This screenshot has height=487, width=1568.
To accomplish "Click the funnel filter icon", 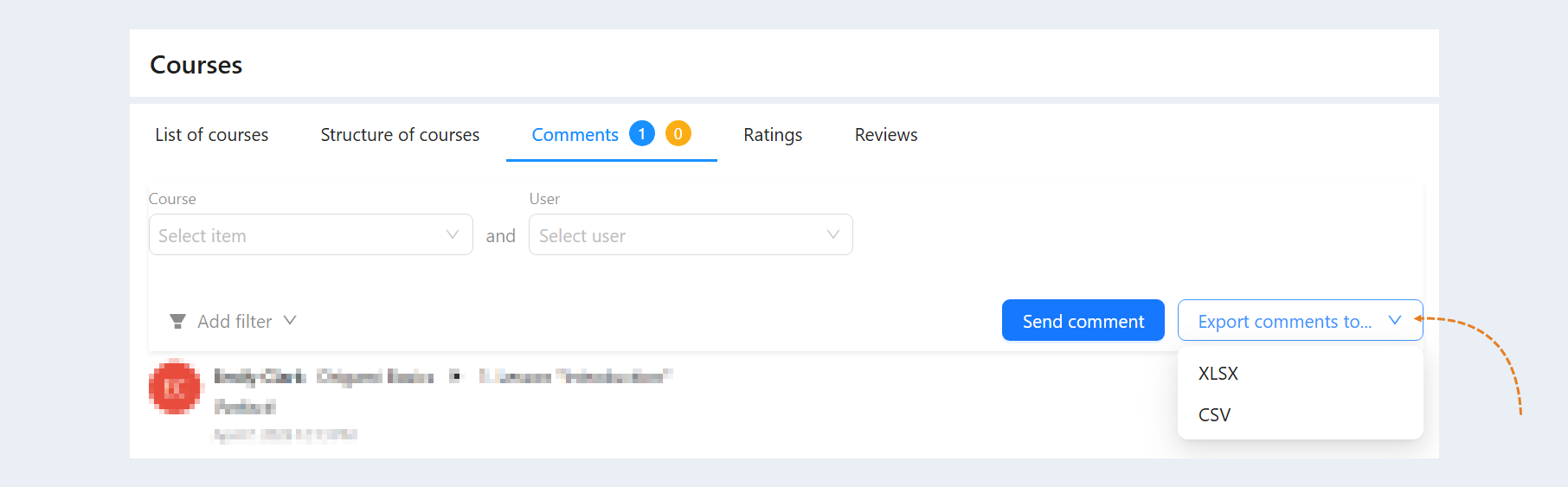I will [177, 322].
